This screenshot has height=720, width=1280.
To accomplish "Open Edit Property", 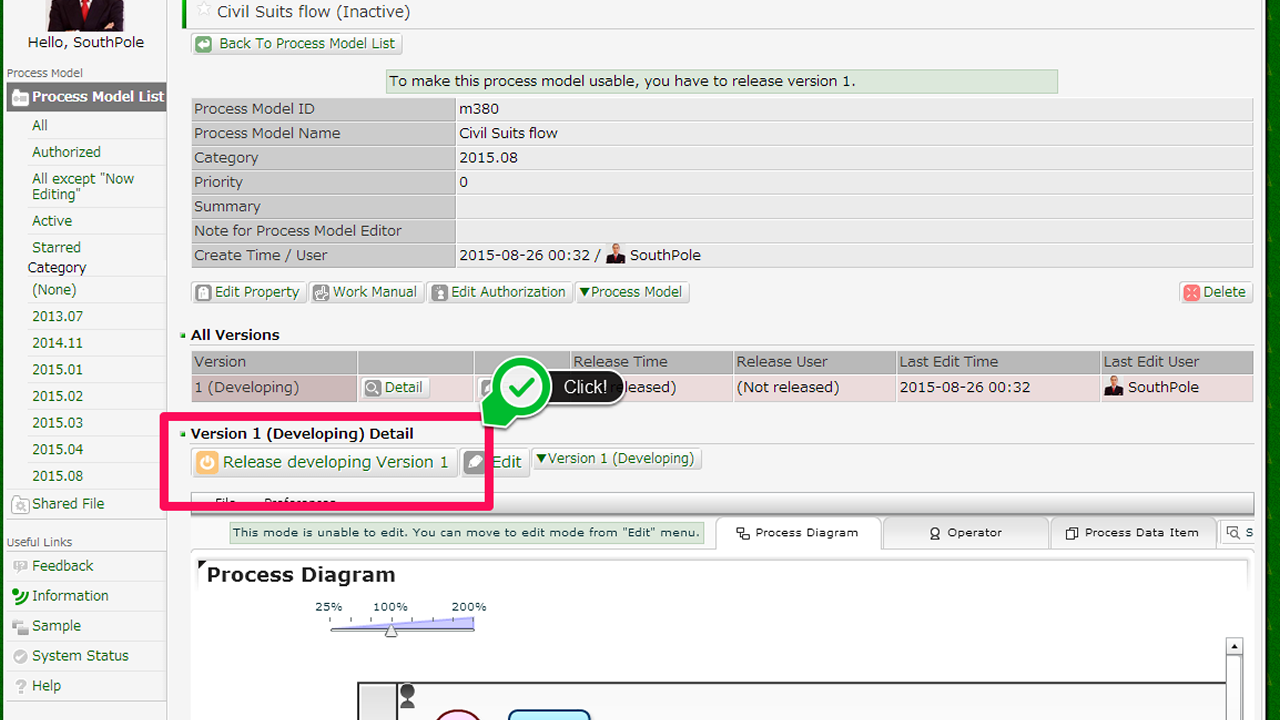I will click(247, 292).
